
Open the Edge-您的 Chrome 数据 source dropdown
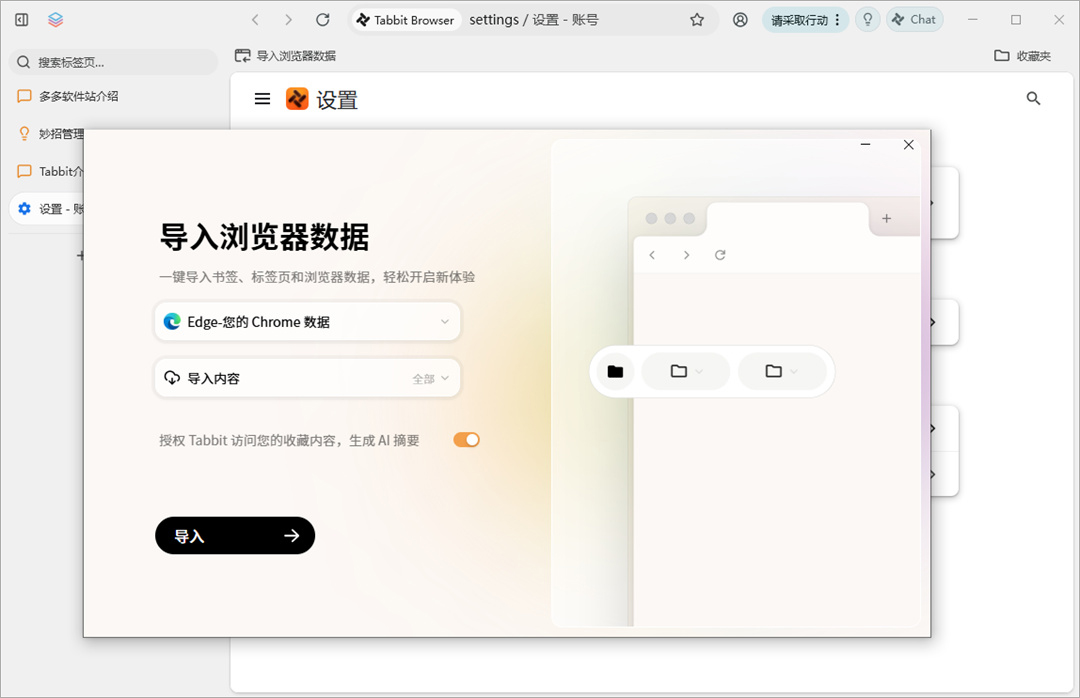[307, 321]
